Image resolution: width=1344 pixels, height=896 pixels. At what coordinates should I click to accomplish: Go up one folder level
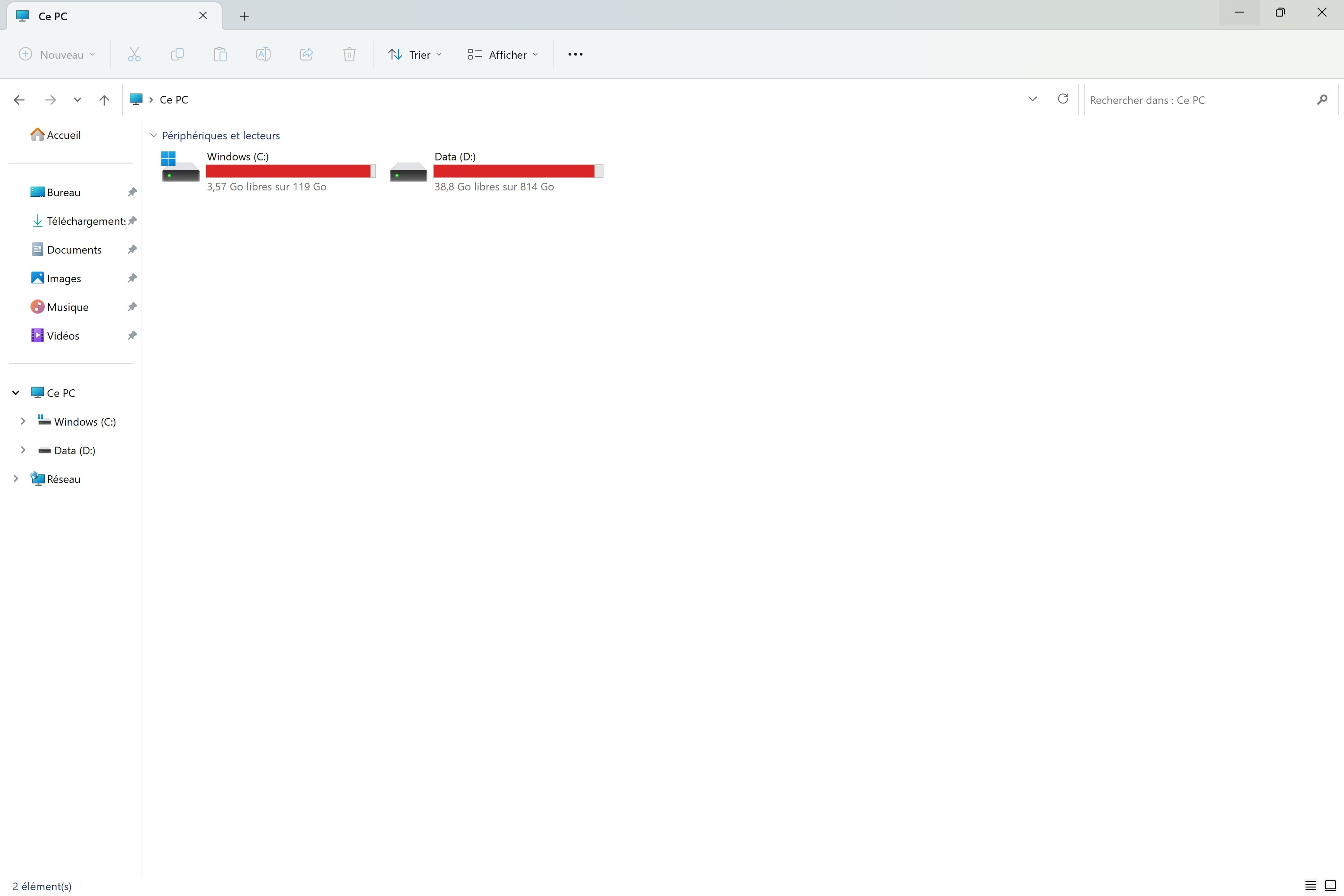[x=104, y=100]
